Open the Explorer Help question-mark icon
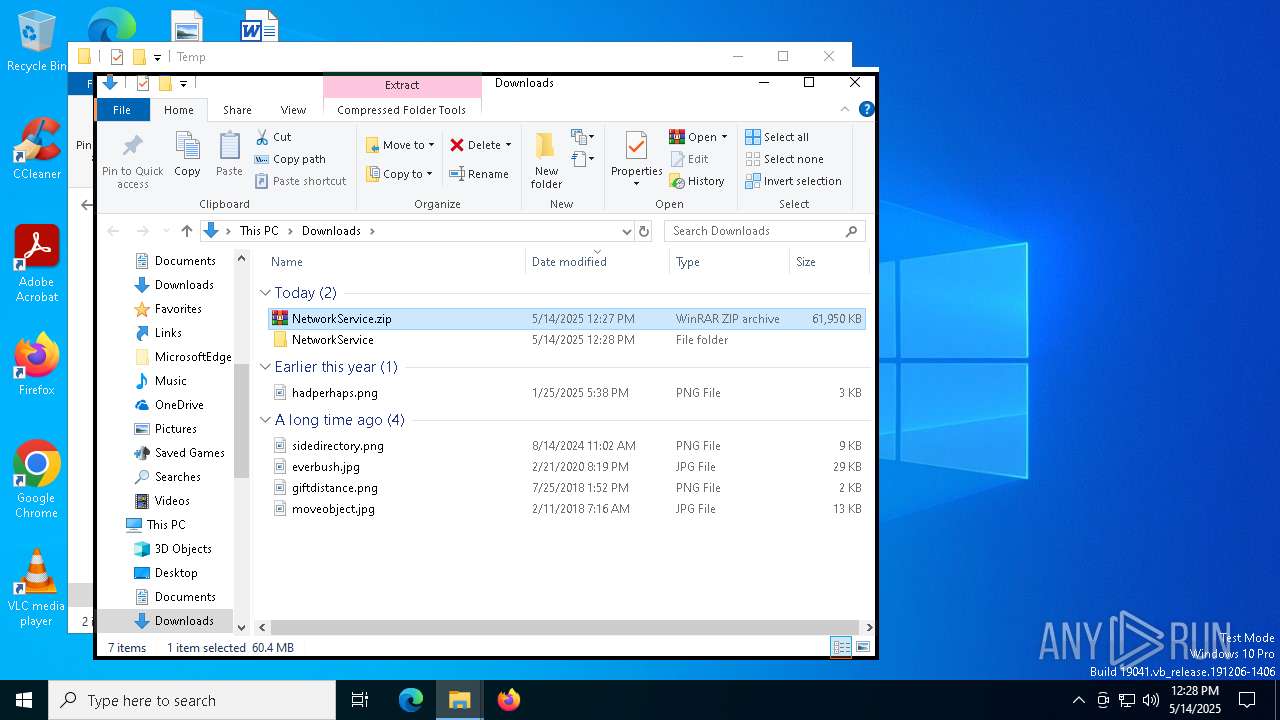Viewport: 1280px width, 720px height. tap(867, 109)
